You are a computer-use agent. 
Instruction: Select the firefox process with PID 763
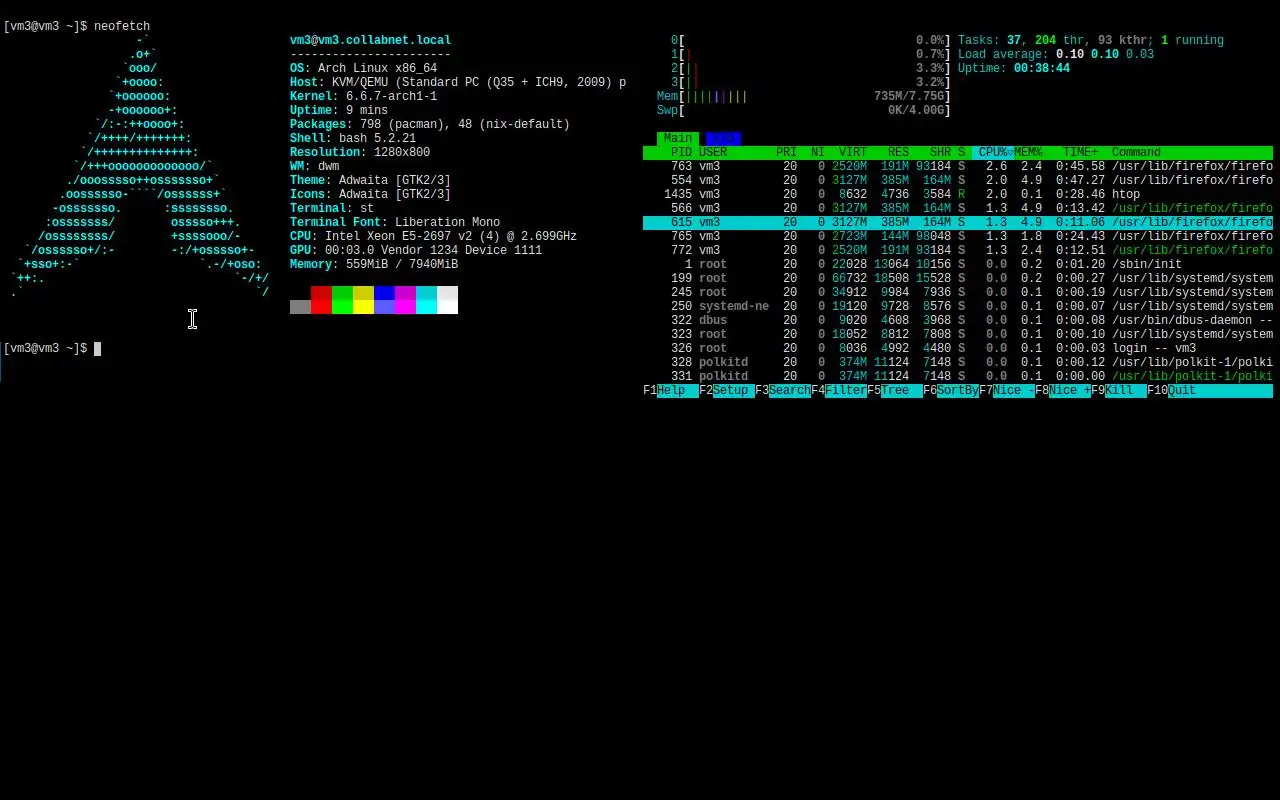(958, 166)
